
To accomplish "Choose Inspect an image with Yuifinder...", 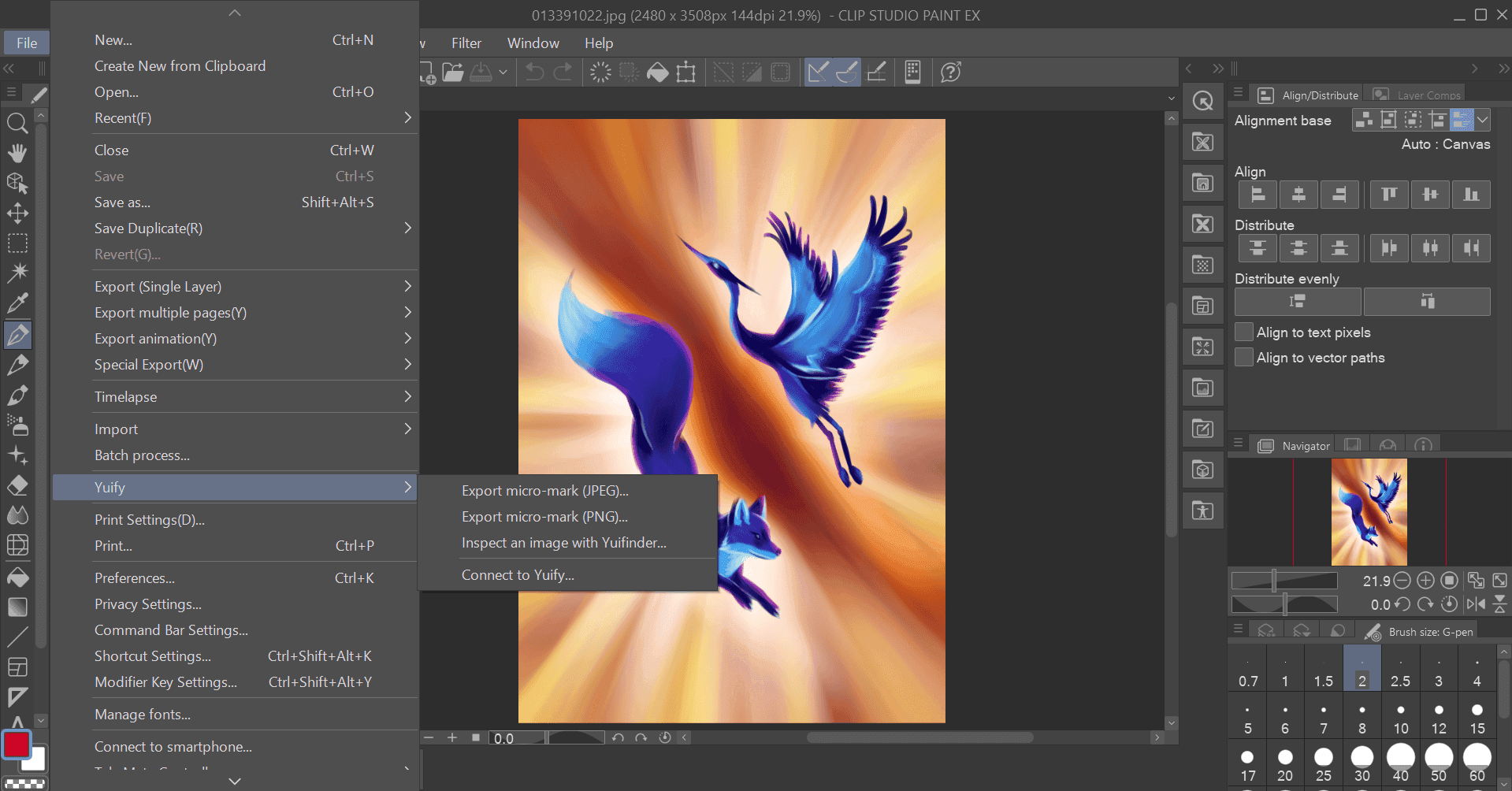I will (568, 543).
